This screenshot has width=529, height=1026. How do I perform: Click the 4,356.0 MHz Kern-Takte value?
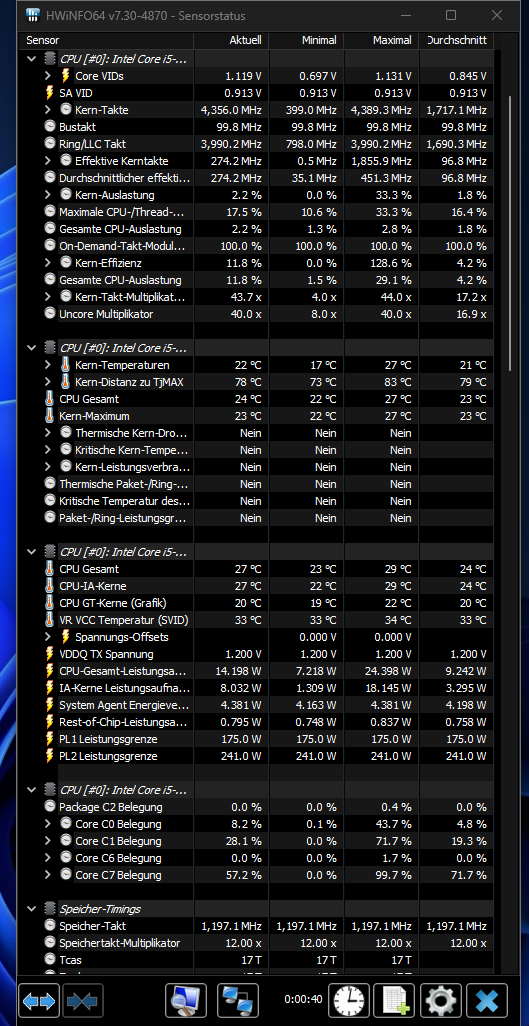[x=231, y=110]
